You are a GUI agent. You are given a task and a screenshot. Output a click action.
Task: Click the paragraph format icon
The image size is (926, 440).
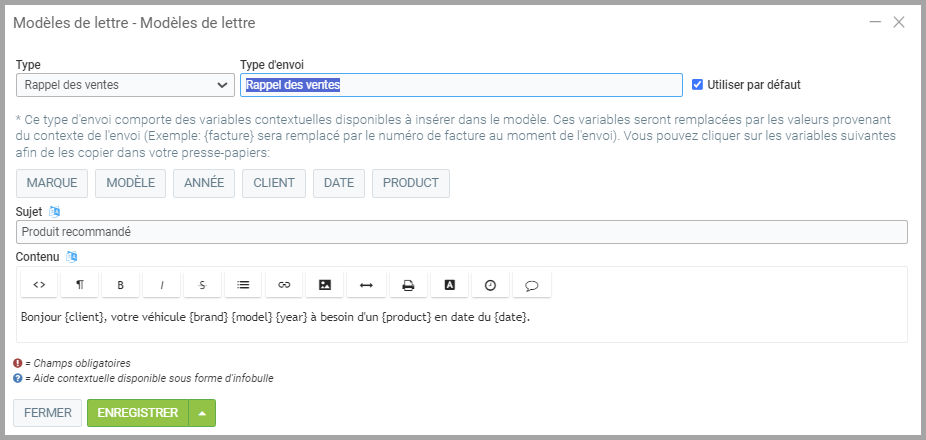(x=80, y=285)
